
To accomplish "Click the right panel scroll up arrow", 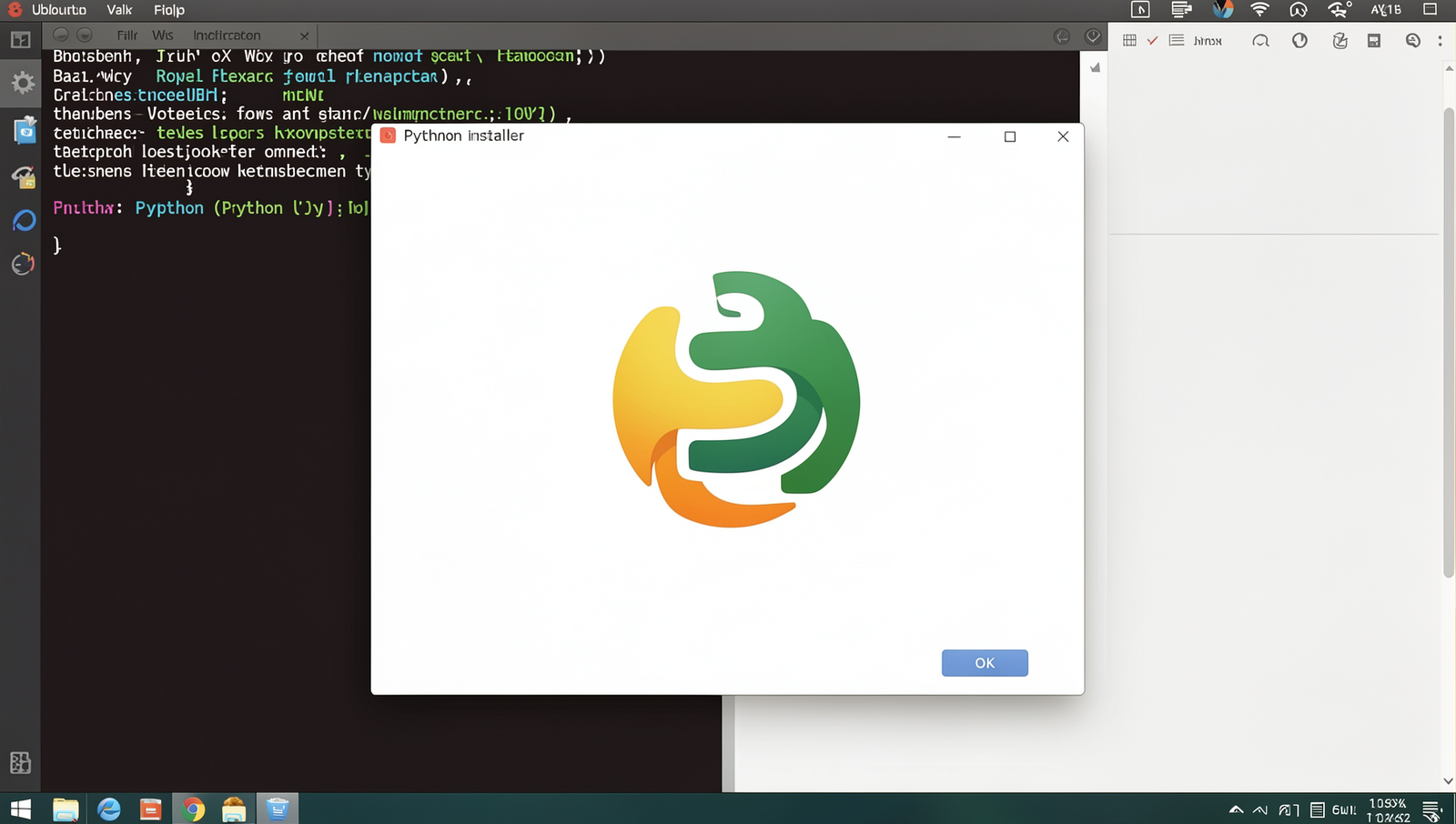I will click(x=1448, y=68).
